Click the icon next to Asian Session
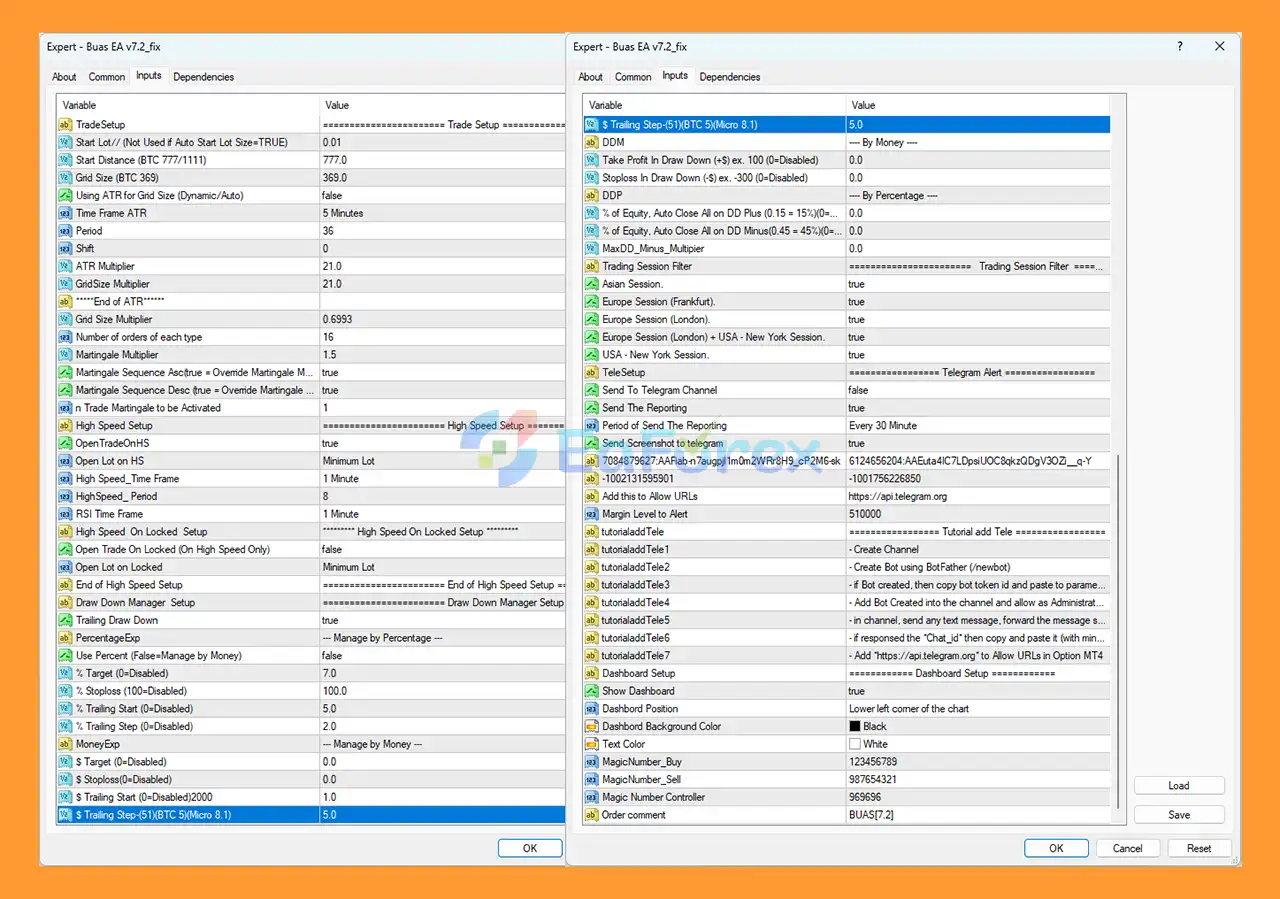 (592, 284)
